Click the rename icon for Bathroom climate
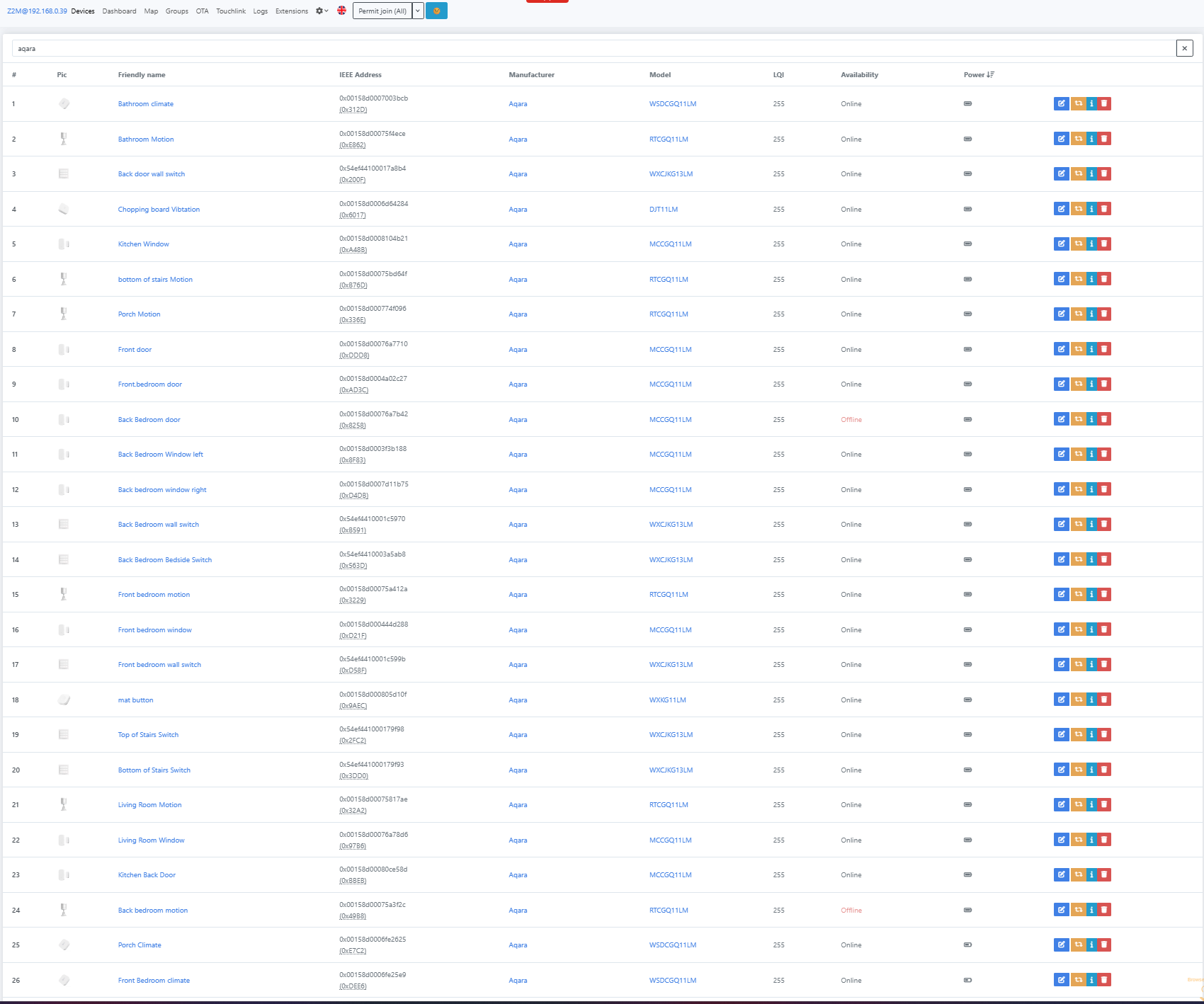 (1061, 103)
